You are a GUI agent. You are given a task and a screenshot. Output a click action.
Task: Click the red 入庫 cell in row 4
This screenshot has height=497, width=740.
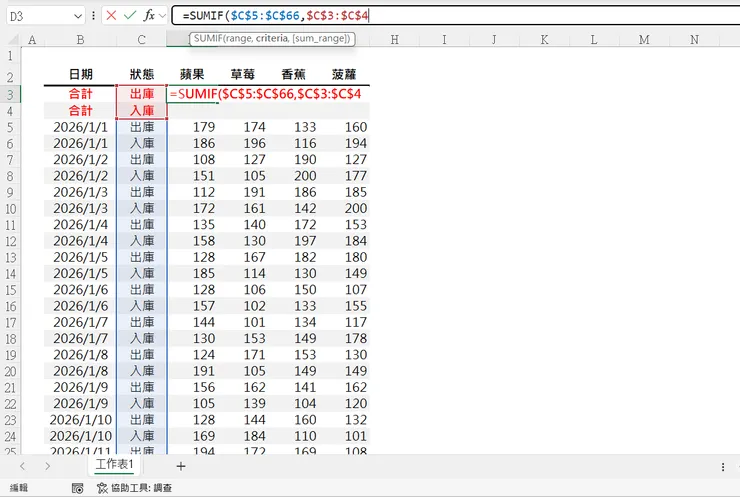pyautogui.click(x=142, y=111)
